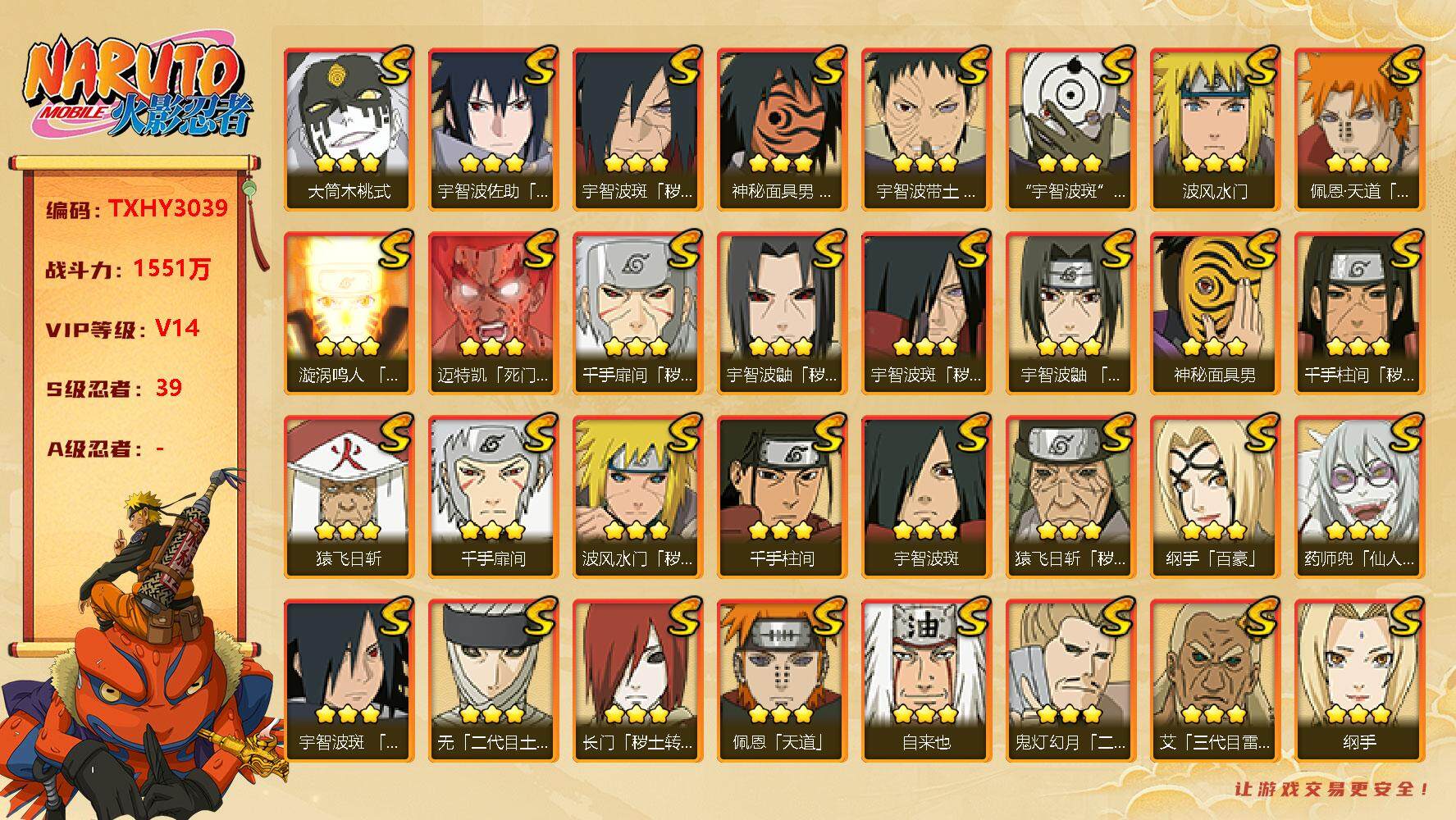Select the 药师兜「仙人」 snake sage card
1456x820 pixels.
coord(1359,497)
